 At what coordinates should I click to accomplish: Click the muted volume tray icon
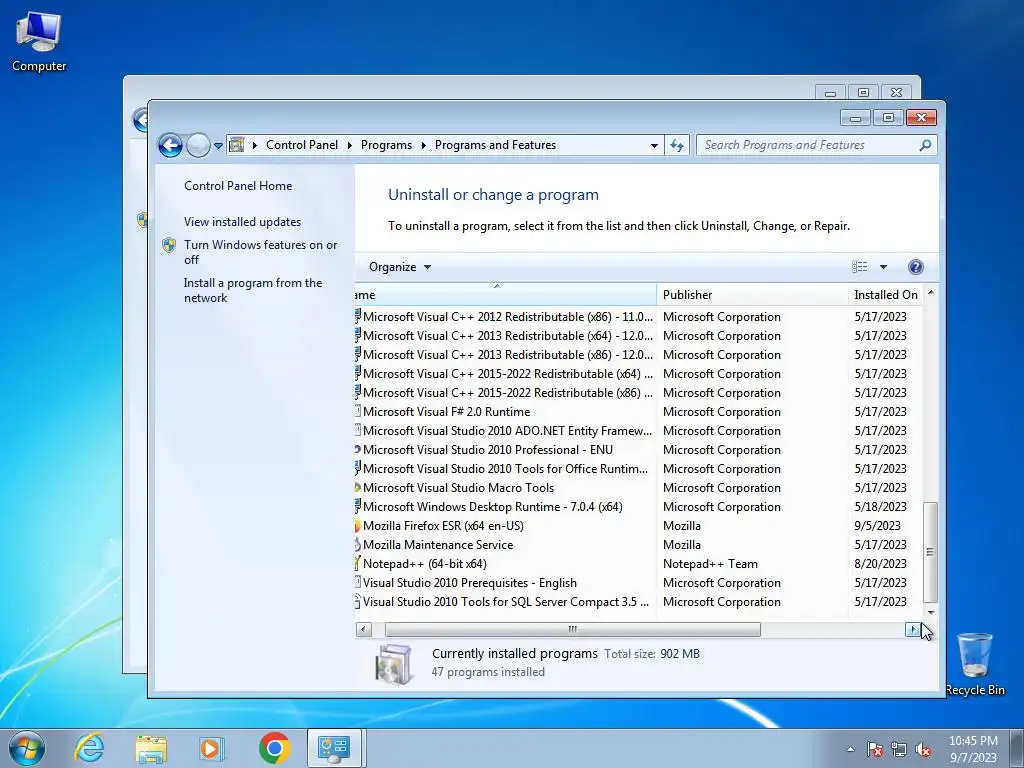[x=923, y=750]
